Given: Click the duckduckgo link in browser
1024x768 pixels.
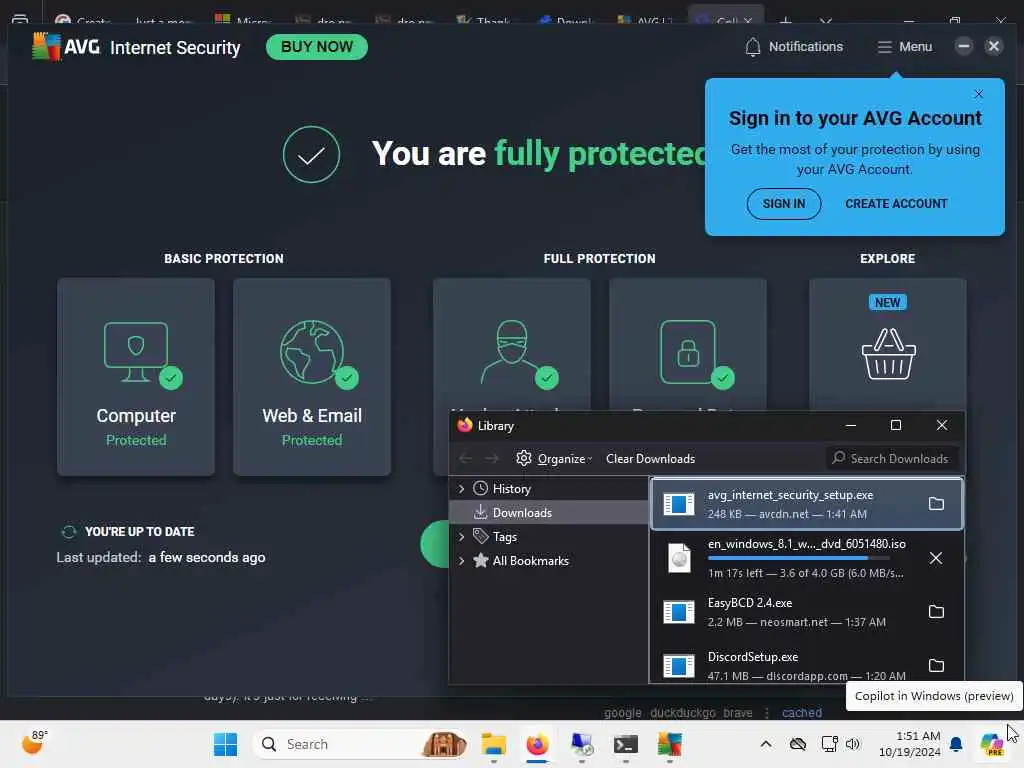Looking at the screenshot, I should coord(682,712).
